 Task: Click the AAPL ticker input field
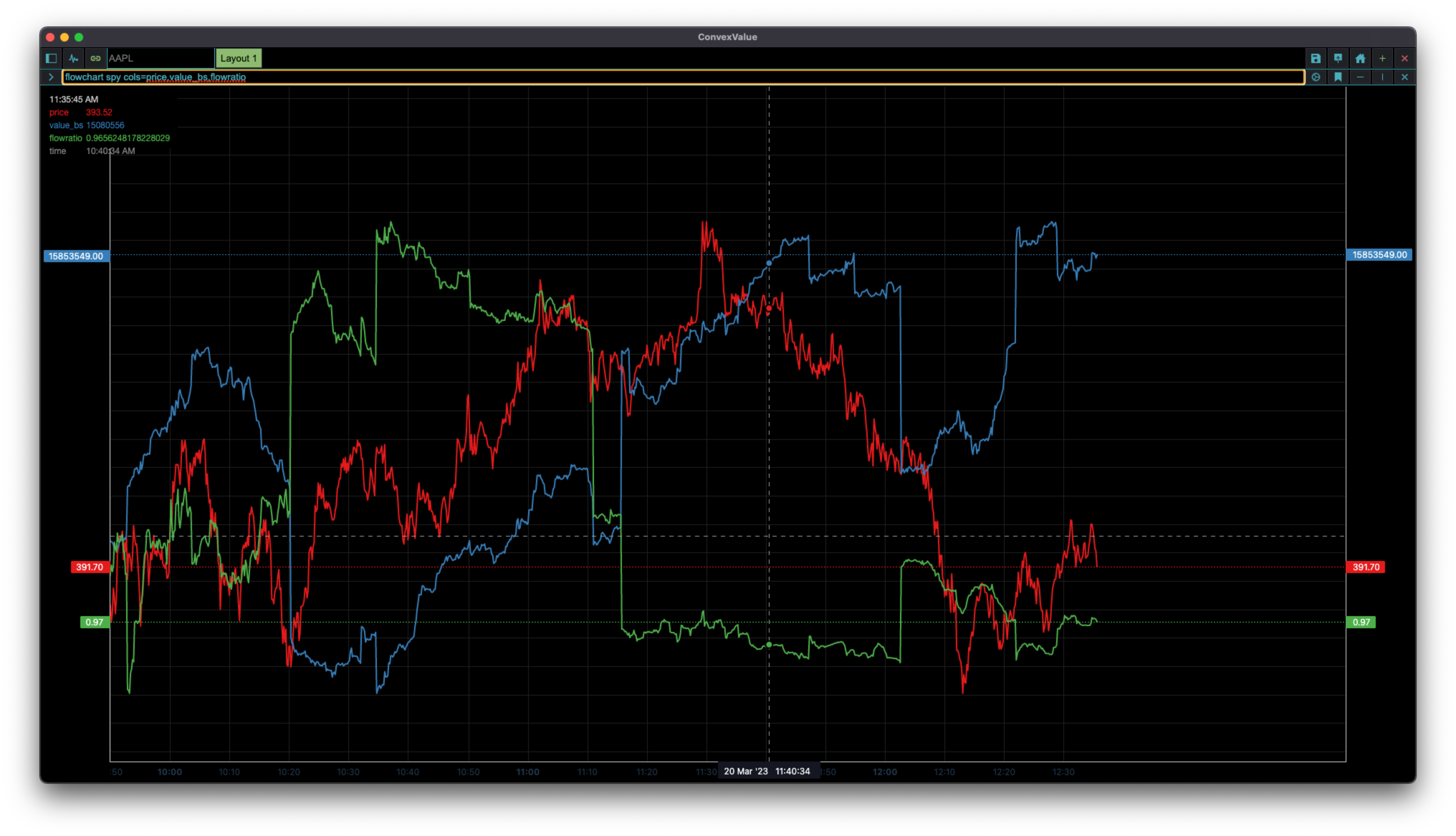pyautogui.click(x=160, y=58)
